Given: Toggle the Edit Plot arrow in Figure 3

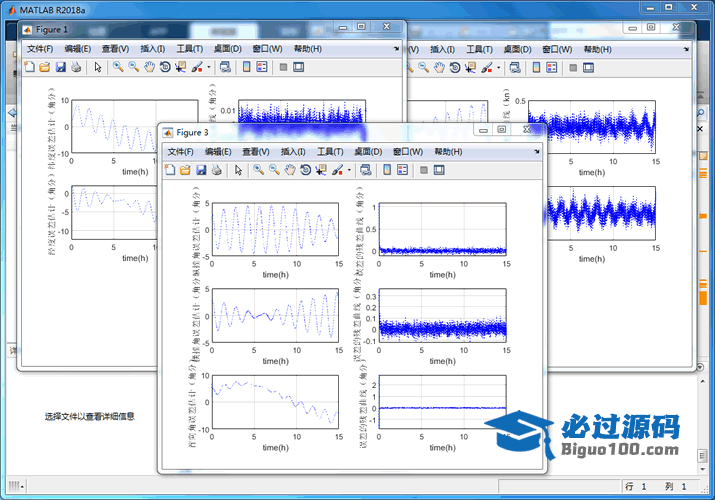Looking at the screenshot, I should click(238, 170).
